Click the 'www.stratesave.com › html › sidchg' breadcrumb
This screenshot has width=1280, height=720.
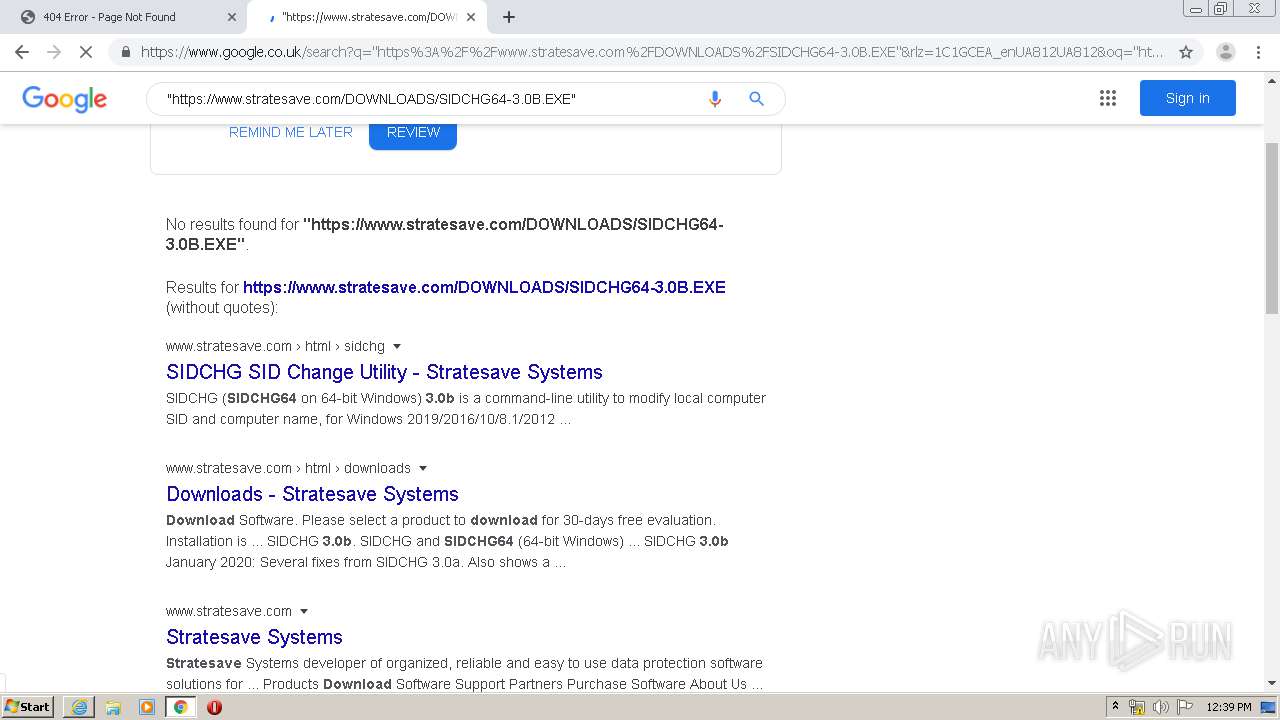pyautogui.click(x=275, y=346)
